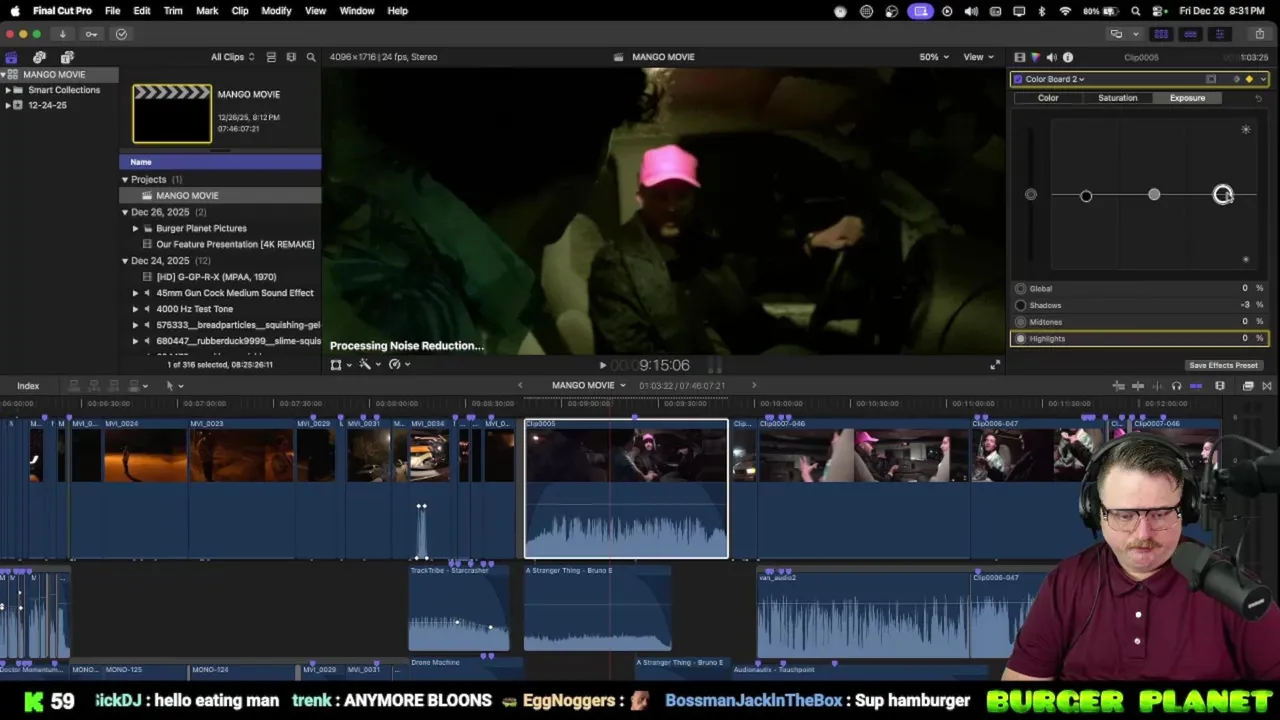This screenshot has height=720, width=1280.
Task: Expand the 12-24-25 event
Action: [x=8, y=105]
